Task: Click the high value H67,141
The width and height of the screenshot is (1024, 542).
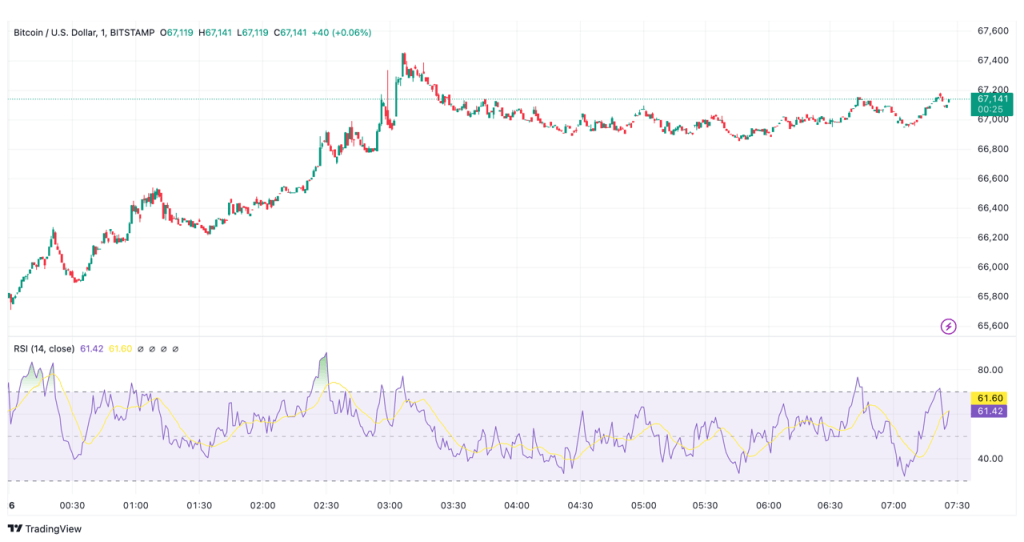Action: click(216, 32)
